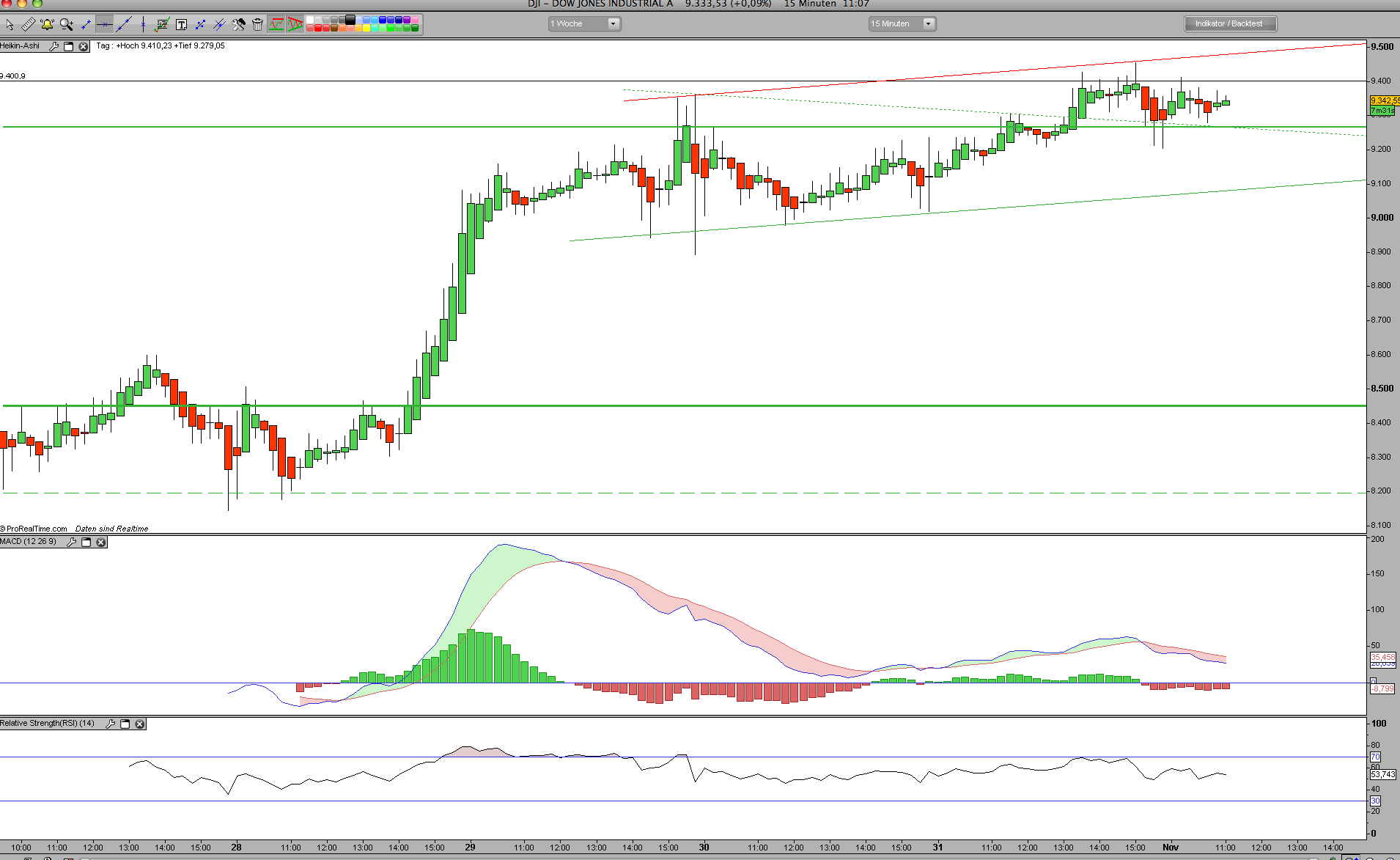Open the Fibonacci retracement chart tool
This screenshot has width=1400, height=860.
tap(162, 24)
